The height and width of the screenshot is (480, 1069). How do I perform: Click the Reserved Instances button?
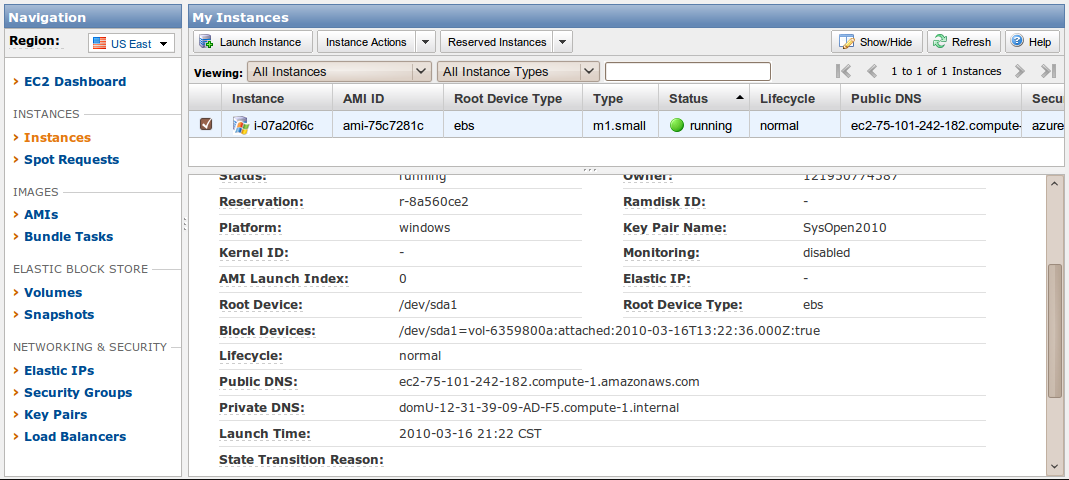[x=497, y=42]
